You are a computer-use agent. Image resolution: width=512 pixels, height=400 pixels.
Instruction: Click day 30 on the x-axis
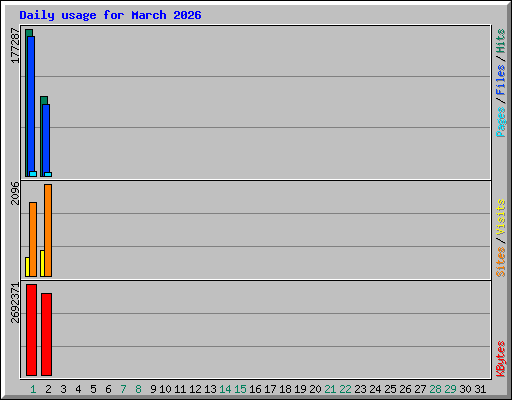point(465,389)
